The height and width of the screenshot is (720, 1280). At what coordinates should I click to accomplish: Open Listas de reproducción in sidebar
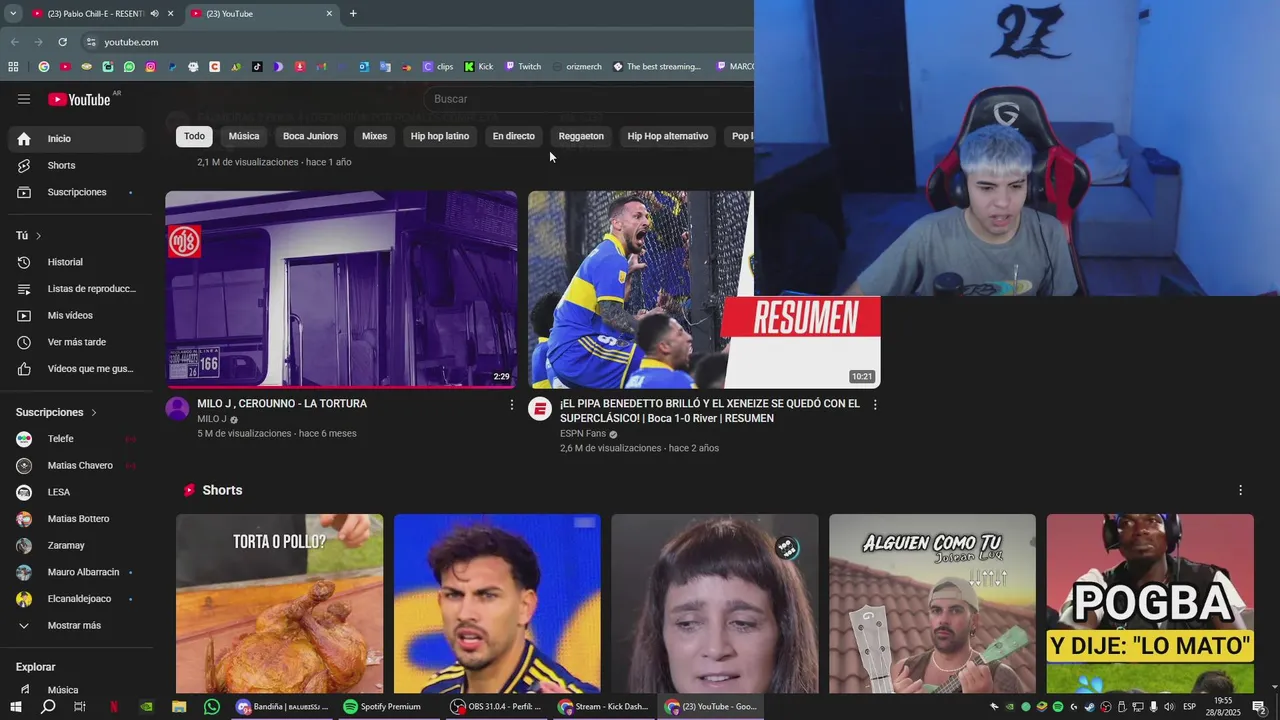(x=76, y=289)
